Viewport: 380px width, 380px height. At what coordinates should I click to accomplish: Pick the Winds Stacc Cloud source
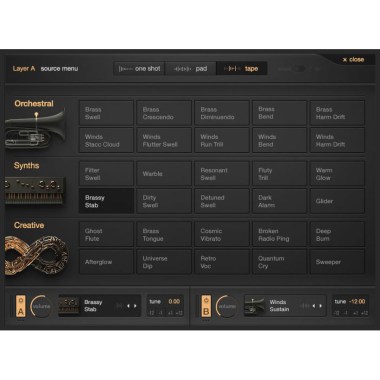(106, 140)
